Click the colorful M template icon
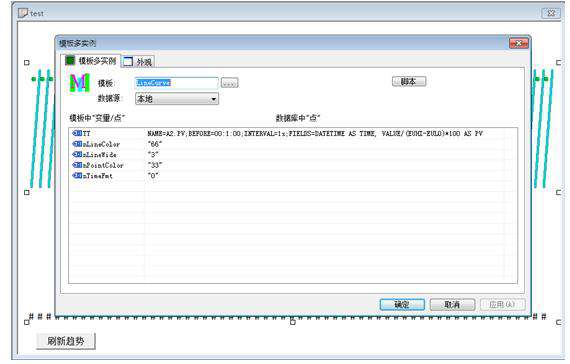 tap(80, 83)
